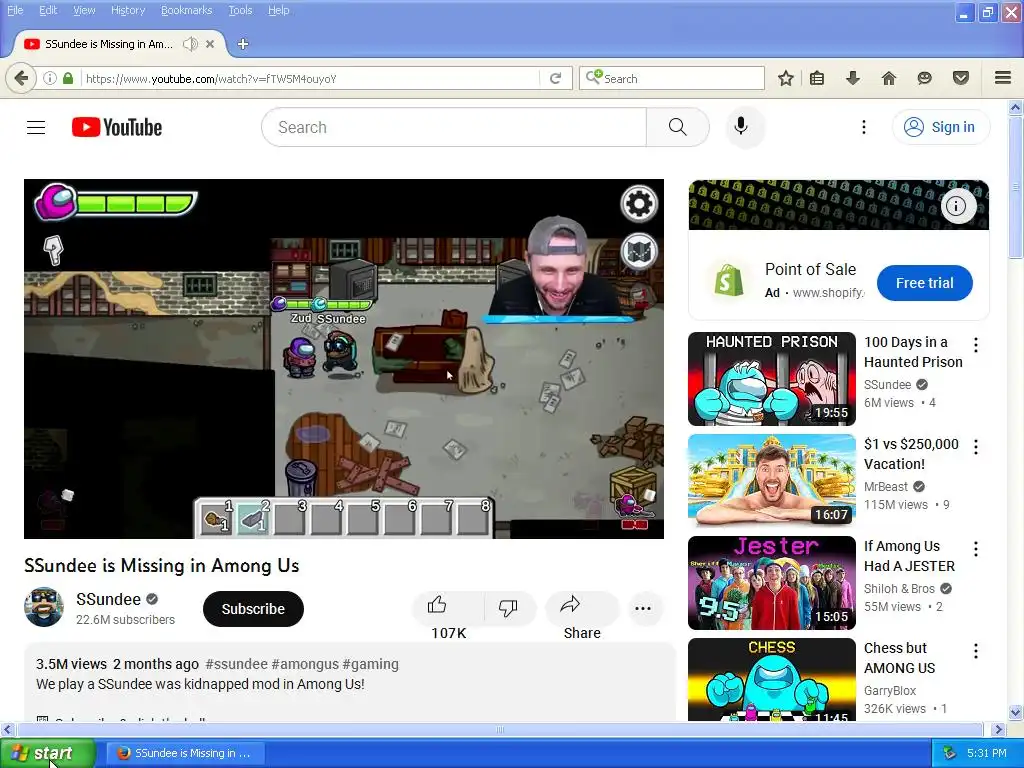Close the SSundee video tab
1024x768 pixels.
pyautogui.click(x=210, y=44)
